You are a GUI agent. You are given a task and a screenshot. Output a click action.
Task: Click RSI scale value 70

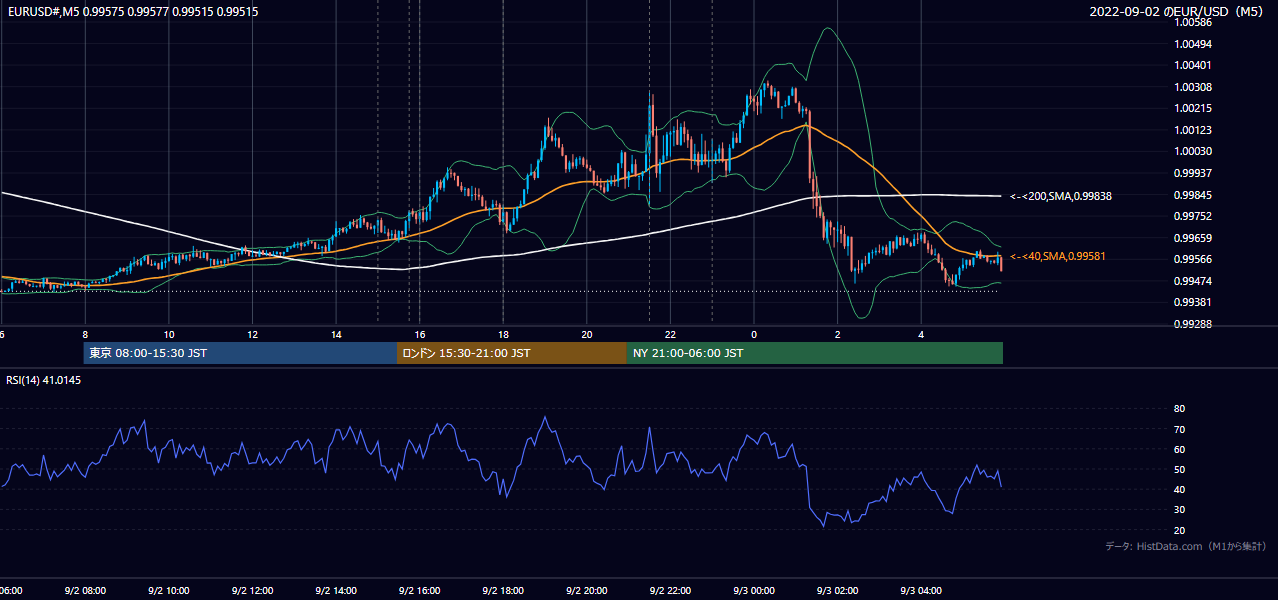click(1180, 429)
